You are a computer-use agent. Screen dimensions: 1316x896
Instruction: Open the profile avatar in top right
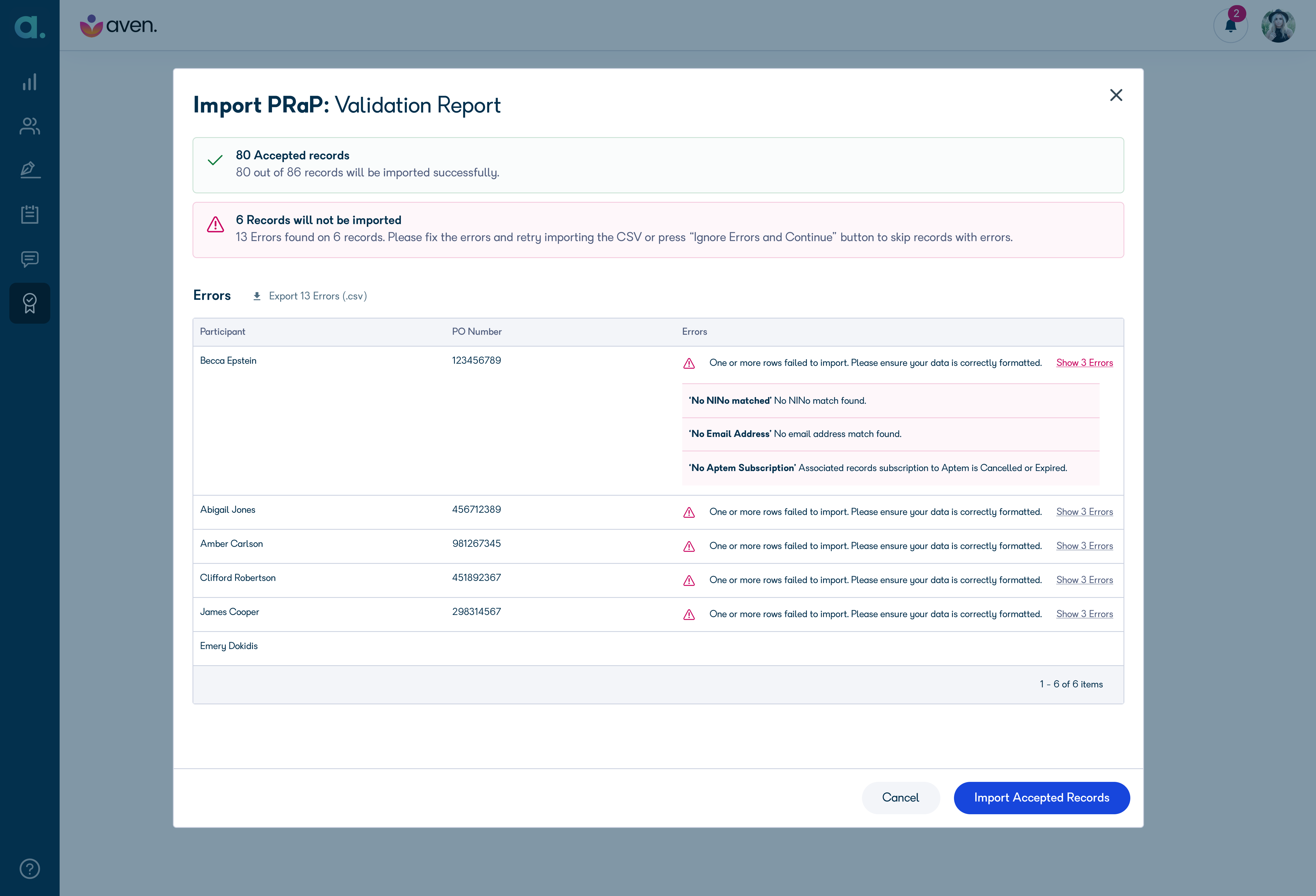click(x=1278, y=26)
